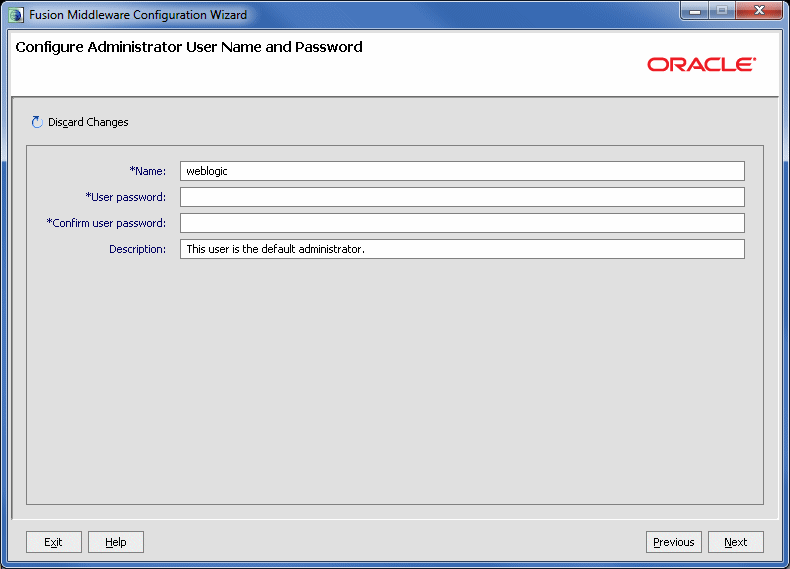Click the 'Description:' label
790x569 pixels.
(138, 249)
